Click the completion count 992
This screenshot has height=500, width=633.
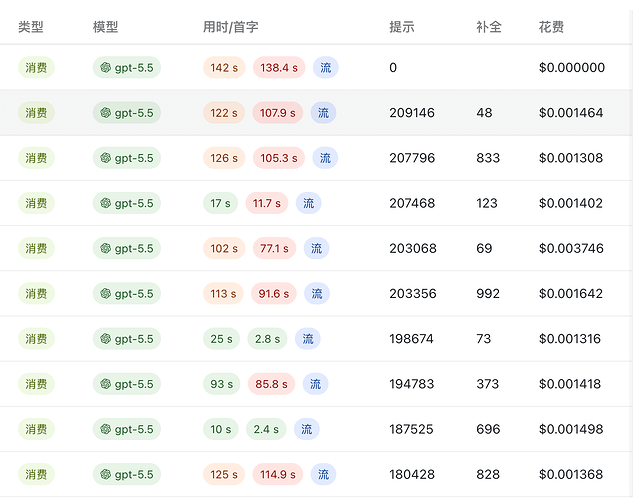(488, 293)
